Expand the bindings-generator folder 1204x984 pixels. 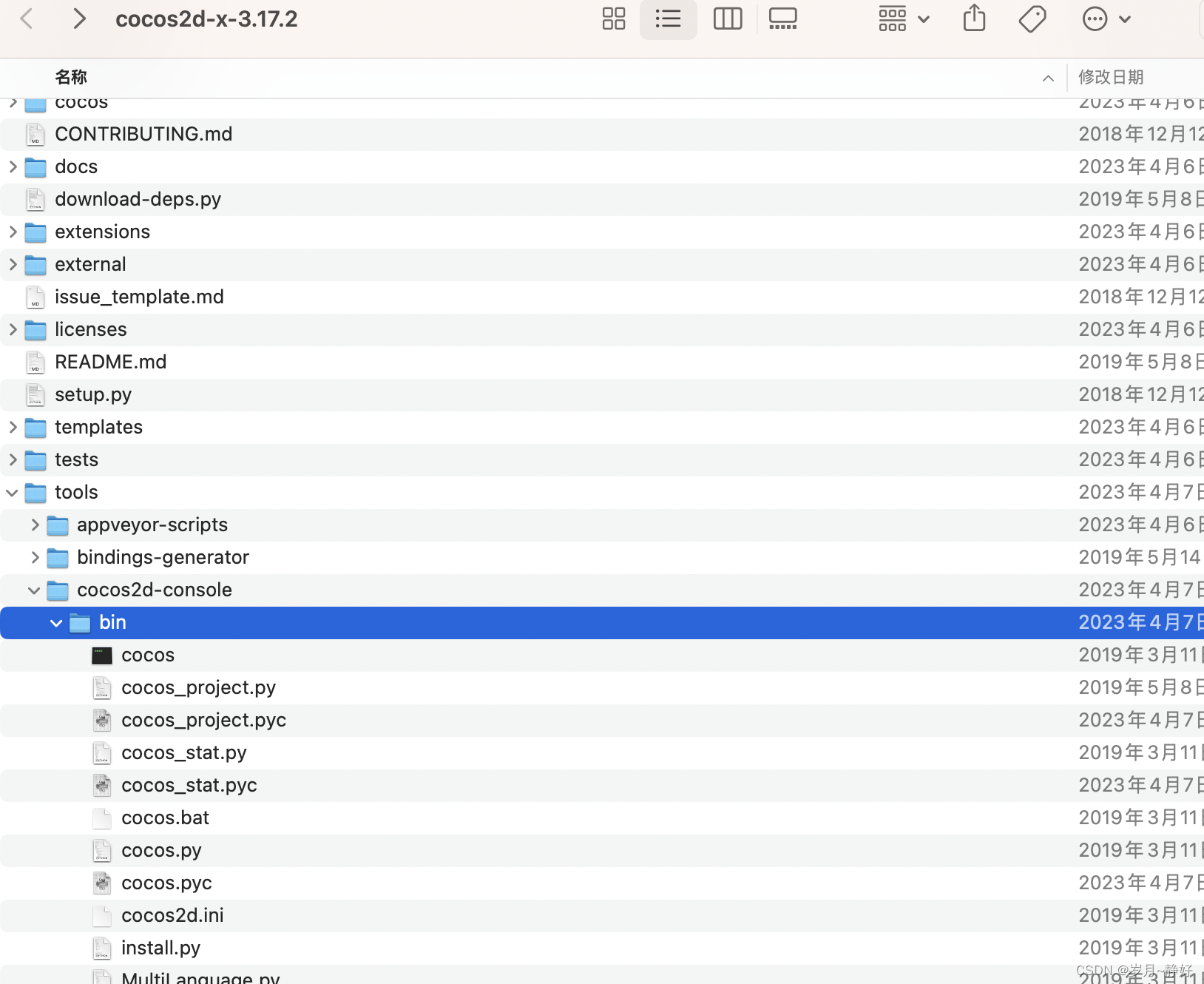tap(35, 557)
